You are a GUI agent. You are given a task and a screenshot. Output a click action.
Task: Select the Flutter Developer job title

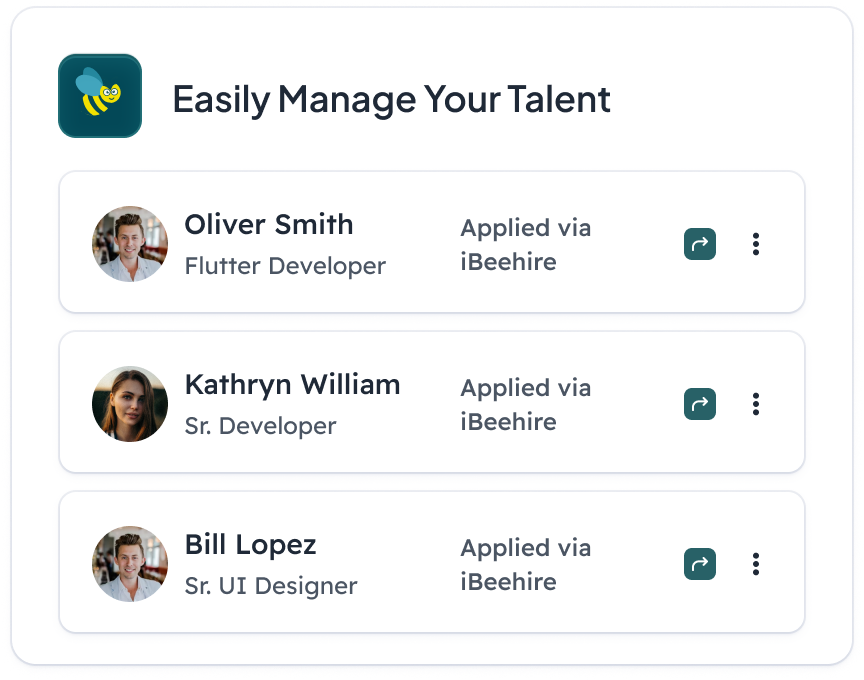[285, 266]
